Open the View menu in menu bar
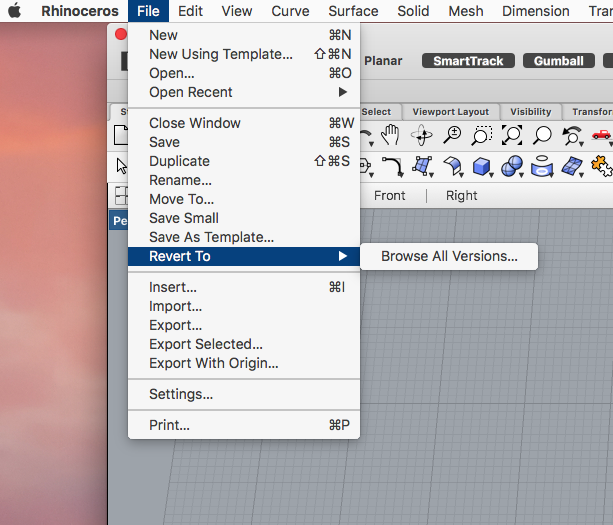 point(237,11)
